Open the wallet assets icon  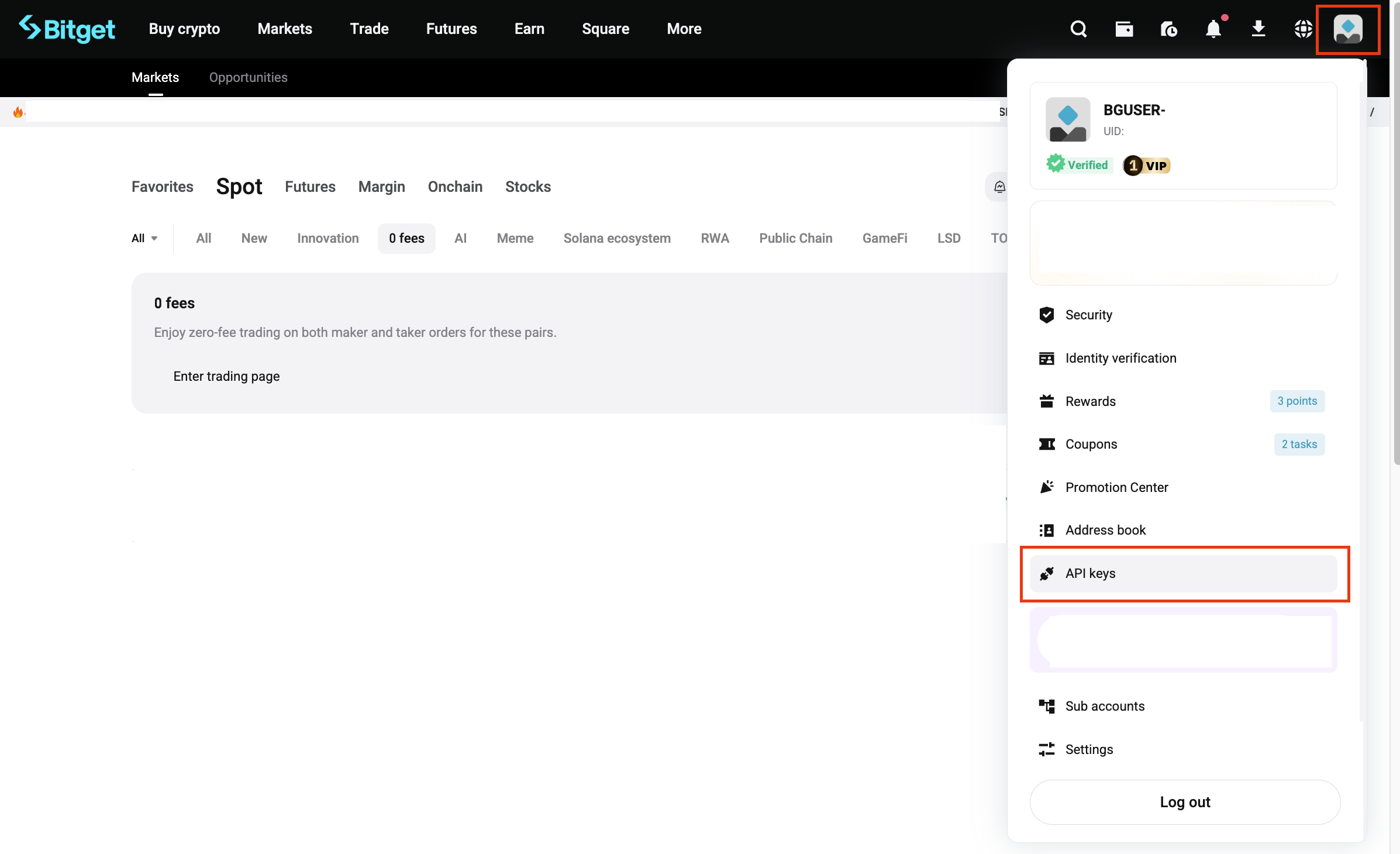pyautogui.click(x=1123, y=29)
